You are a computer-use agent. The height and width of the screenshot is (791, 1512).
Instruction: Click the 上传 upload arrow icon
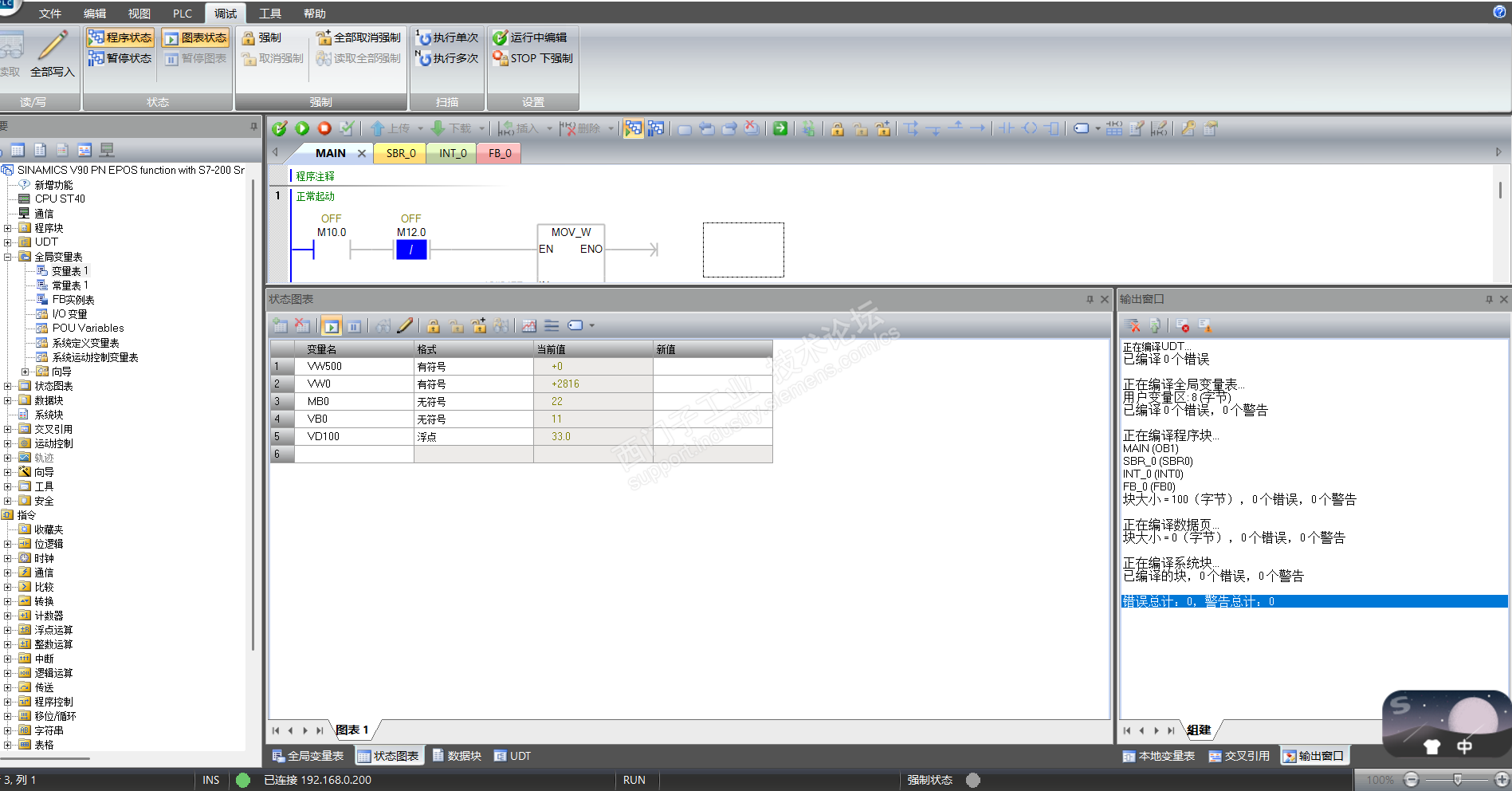(x=378, y=128)
